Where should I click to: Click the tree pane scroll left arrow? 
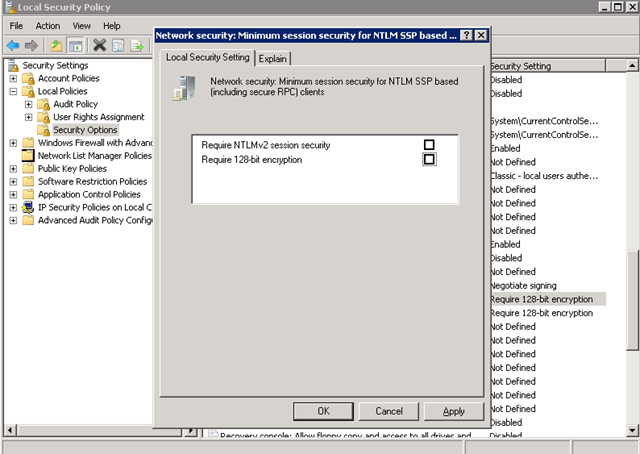click(x=10, y=430)
